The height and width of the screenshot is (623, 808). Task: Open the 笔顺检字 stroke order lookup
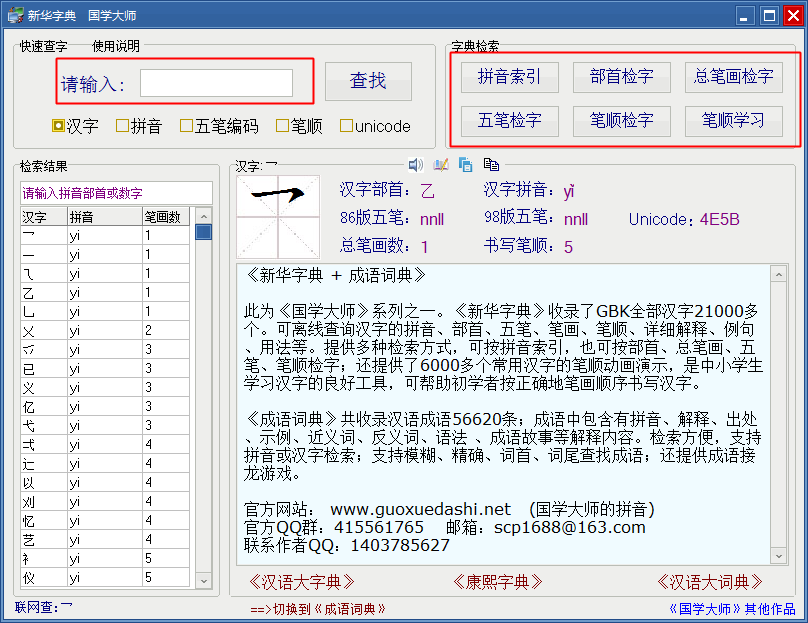621,121
